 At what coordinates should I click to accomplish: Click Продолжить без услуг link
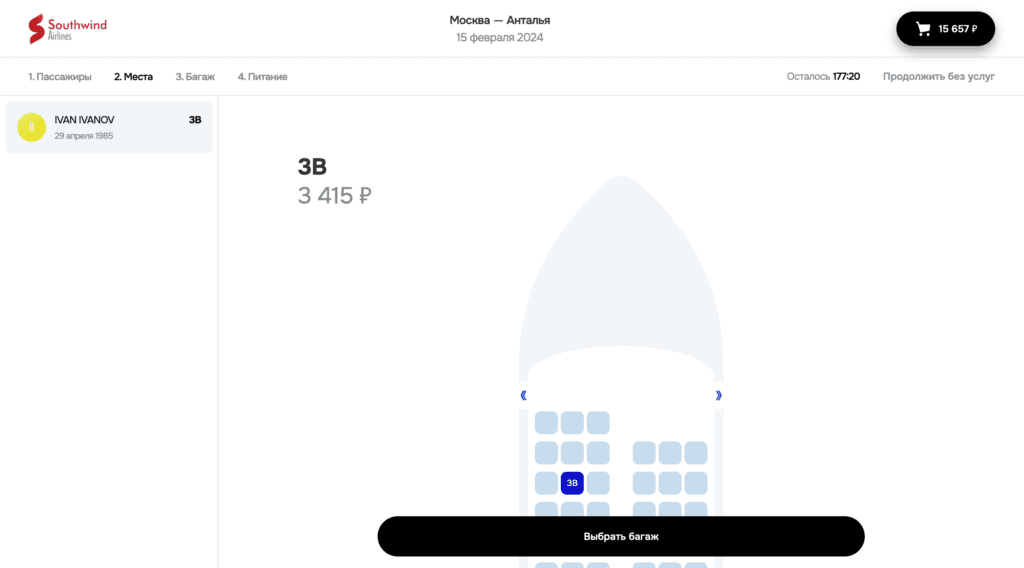click(938, 76)
